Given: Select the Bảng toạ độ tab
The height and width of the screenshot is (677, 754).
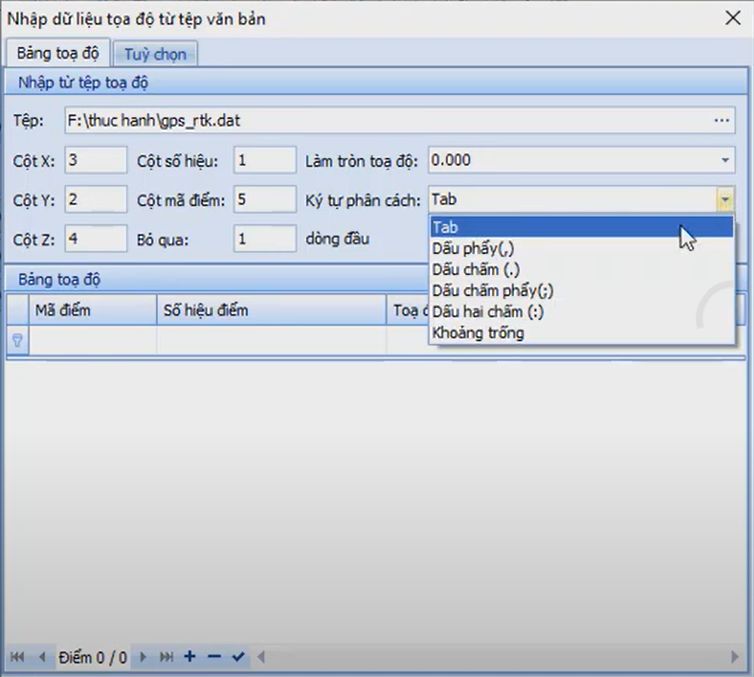Looking at the screenshot, I should [x=57, y=53].
